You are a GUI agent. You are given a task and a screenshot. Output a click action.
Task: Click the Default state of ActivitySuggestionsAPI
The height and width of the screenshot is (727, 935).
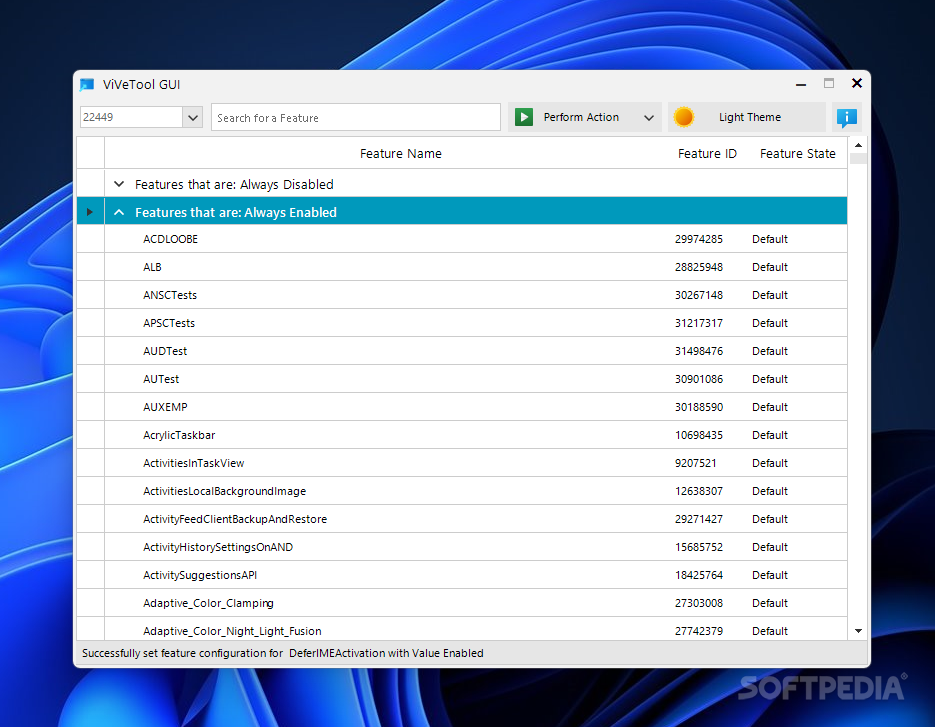[x=769, y=576]
